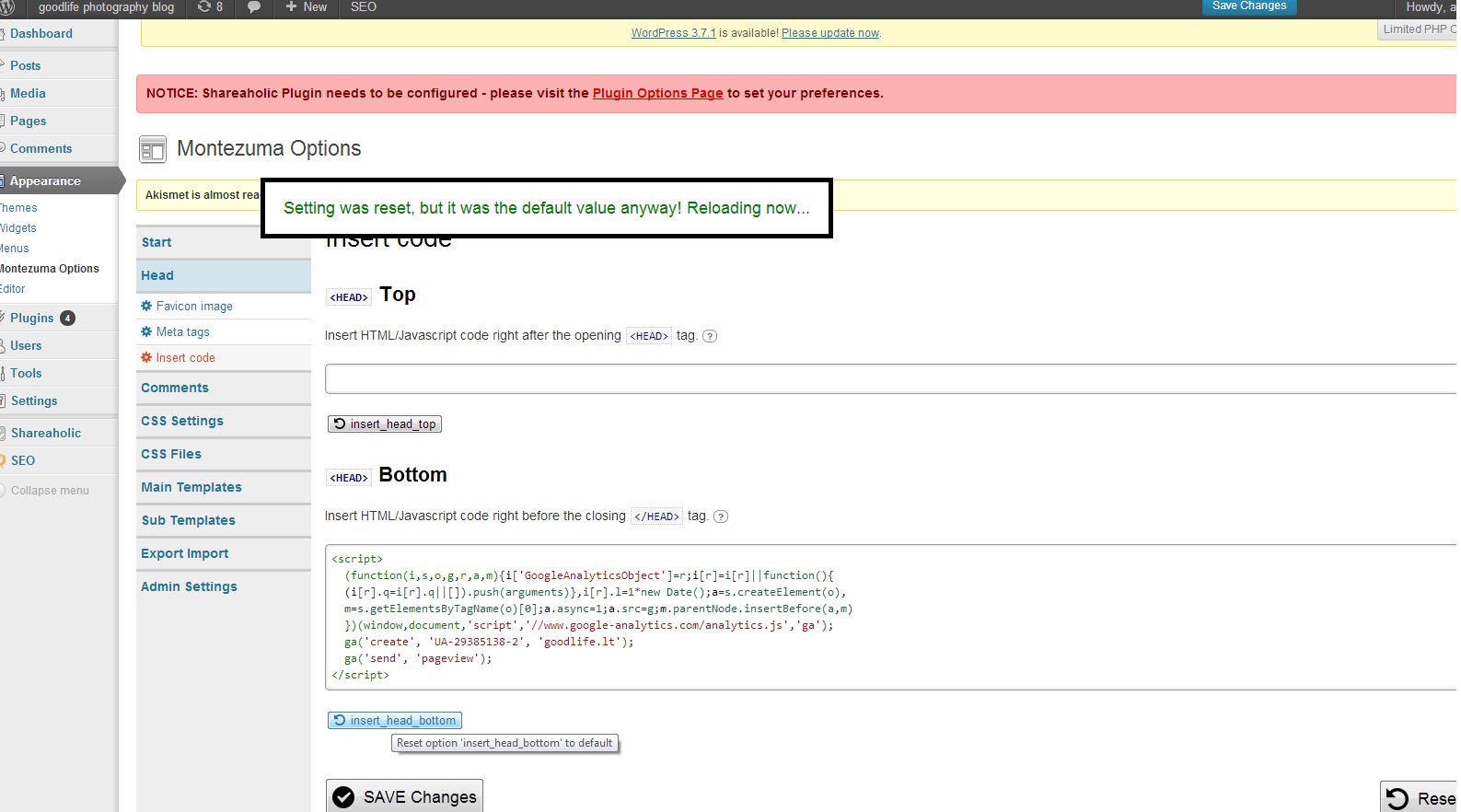Open Widgets submenu item
Viewport: 1461px width, 812px height.
tap(18, 228)
